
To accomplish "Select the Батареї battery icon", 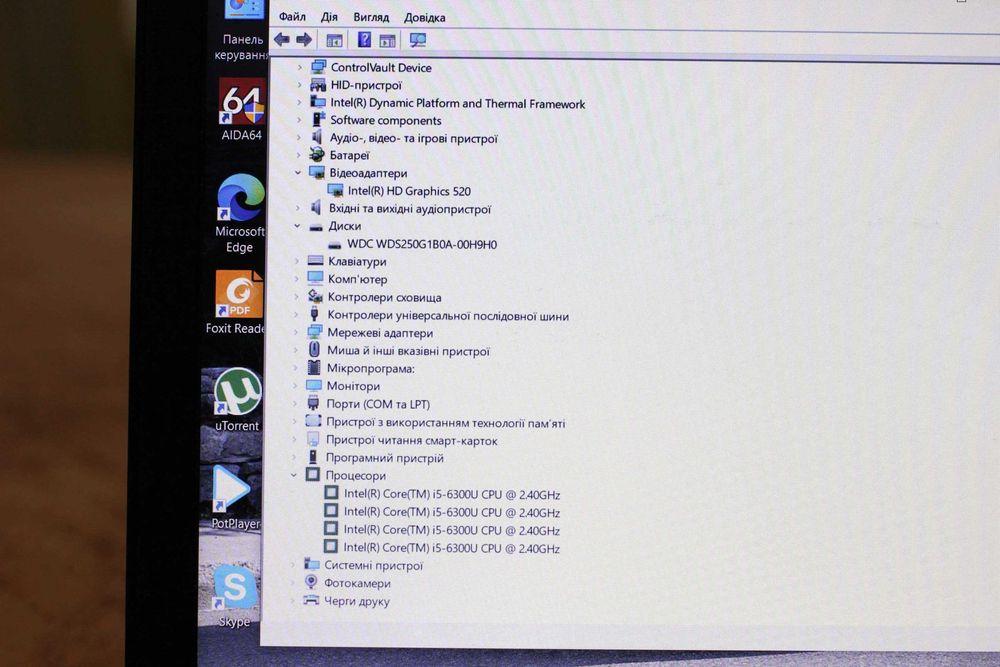I will [x=317, y=154].
